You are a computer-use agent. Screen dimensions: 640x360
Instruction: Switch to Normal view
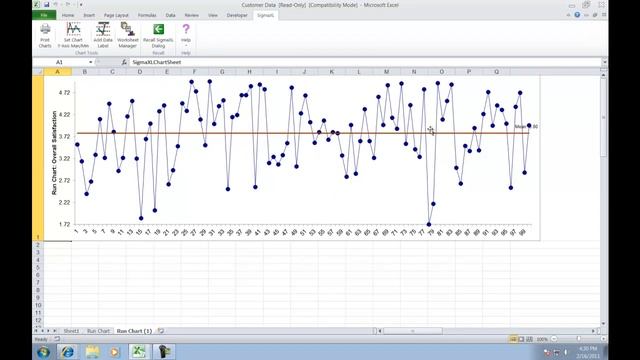pyautogui.click(x=513, y=339)
